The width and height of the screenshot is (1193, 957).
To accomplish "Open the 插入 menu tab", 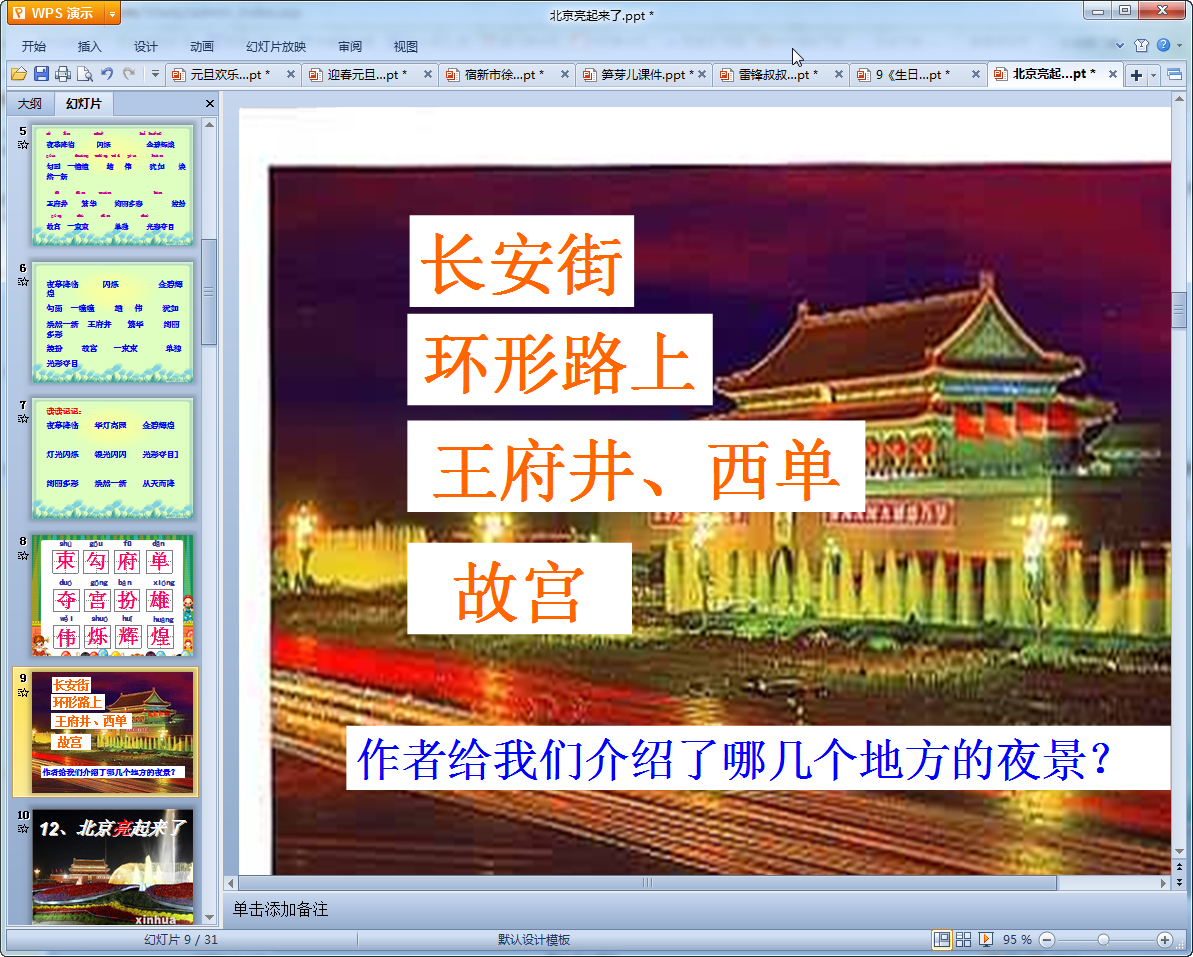I will coord(90,46).
